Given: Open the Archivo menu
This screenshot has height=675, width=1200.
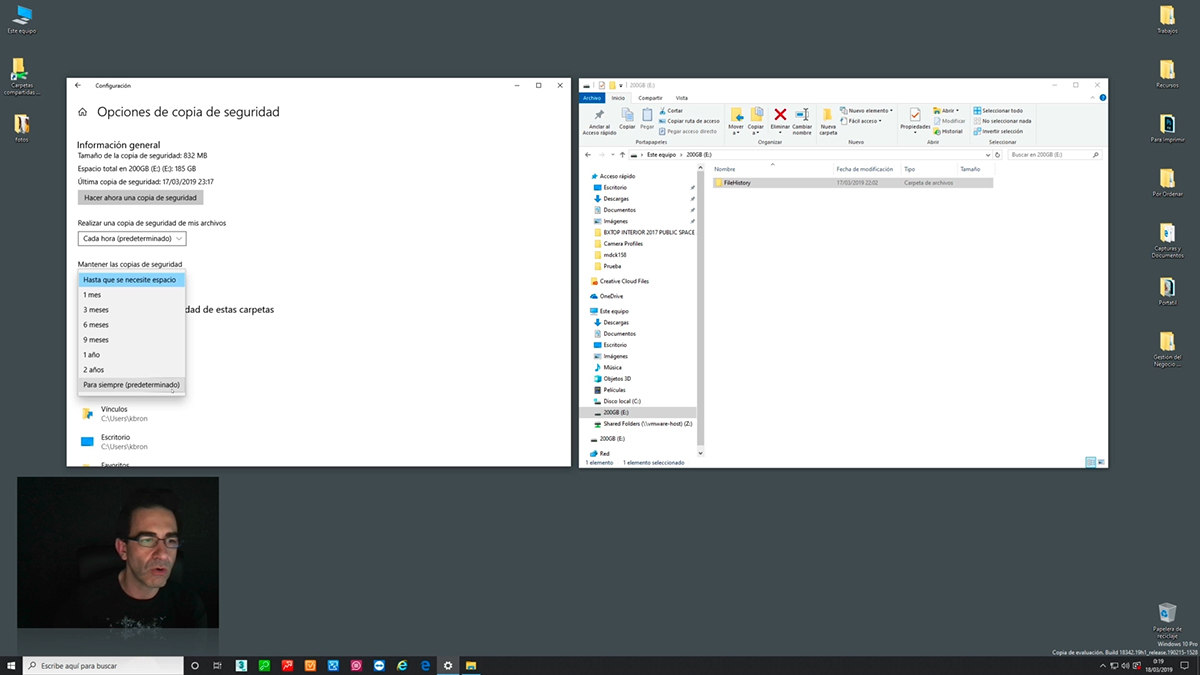Looking at the screenshot, I should (592, 98).
